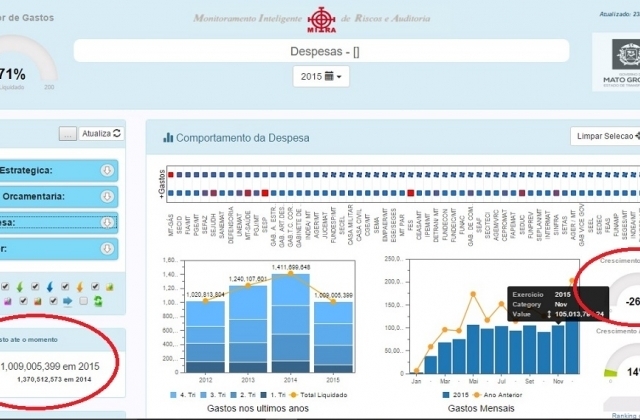640x420 pixels.
Task: Toggle the checkbox before the green down arrow
Action: 5,287
